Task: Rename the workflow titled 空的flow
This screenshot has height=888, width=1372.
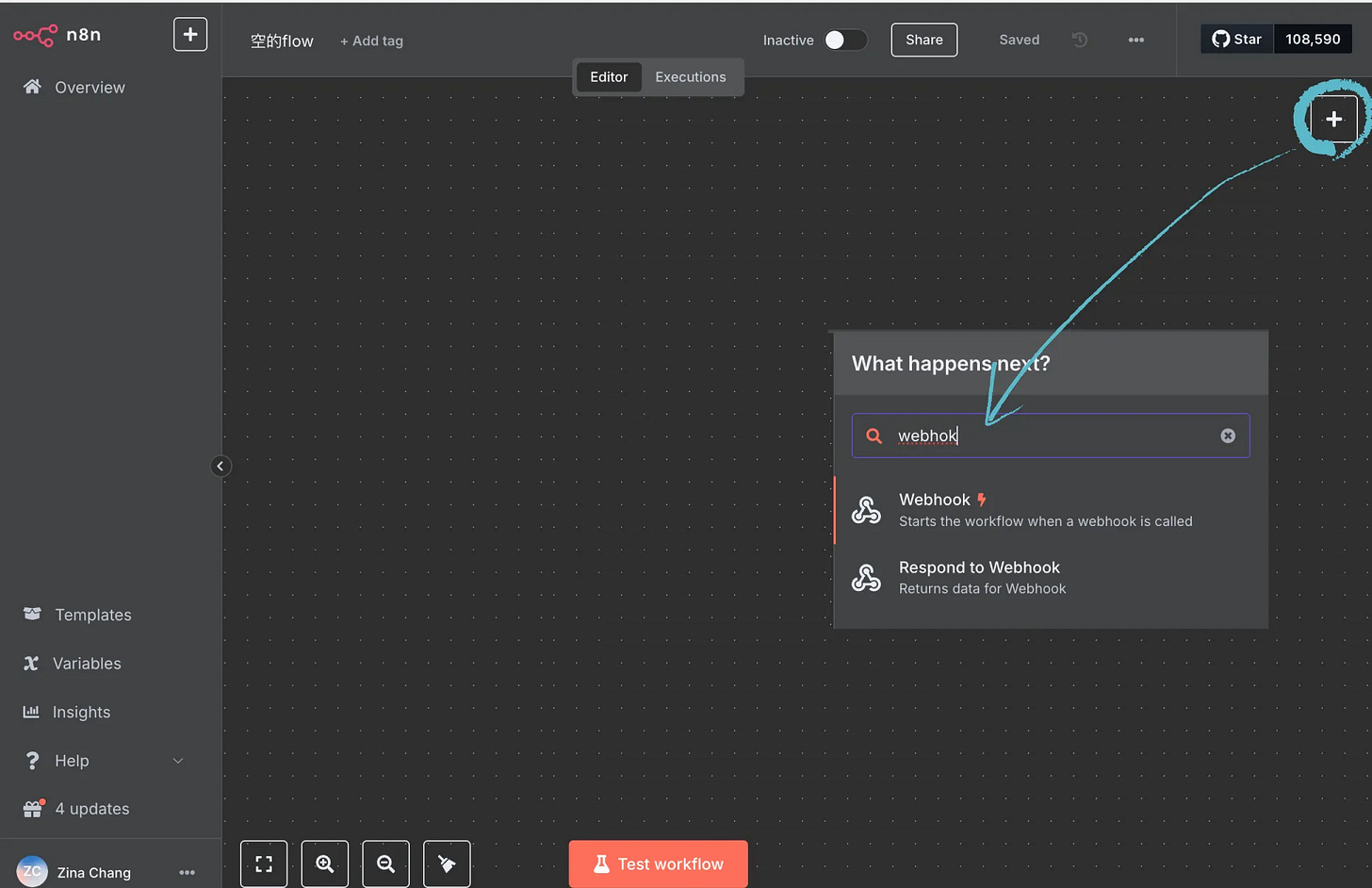Action: pos(282,41)
